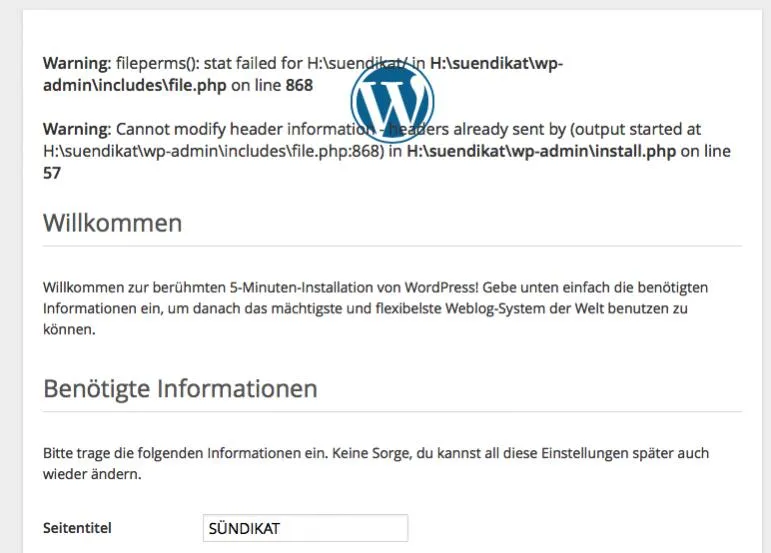Screen dimensions: 771x553
Task: Click the Seitentitel field containing SÜNDIKAT
Action: (305, 528)
